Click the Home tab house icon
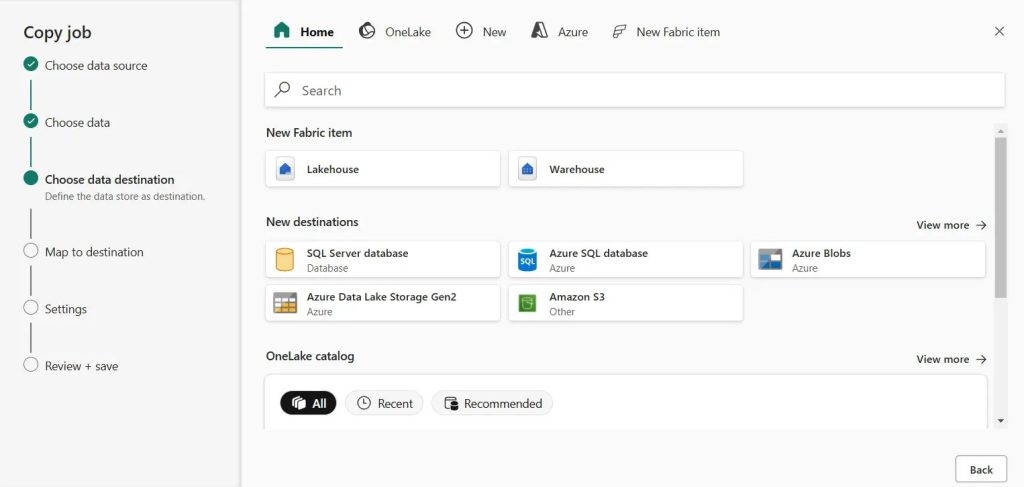 click(x=281, y=31)
